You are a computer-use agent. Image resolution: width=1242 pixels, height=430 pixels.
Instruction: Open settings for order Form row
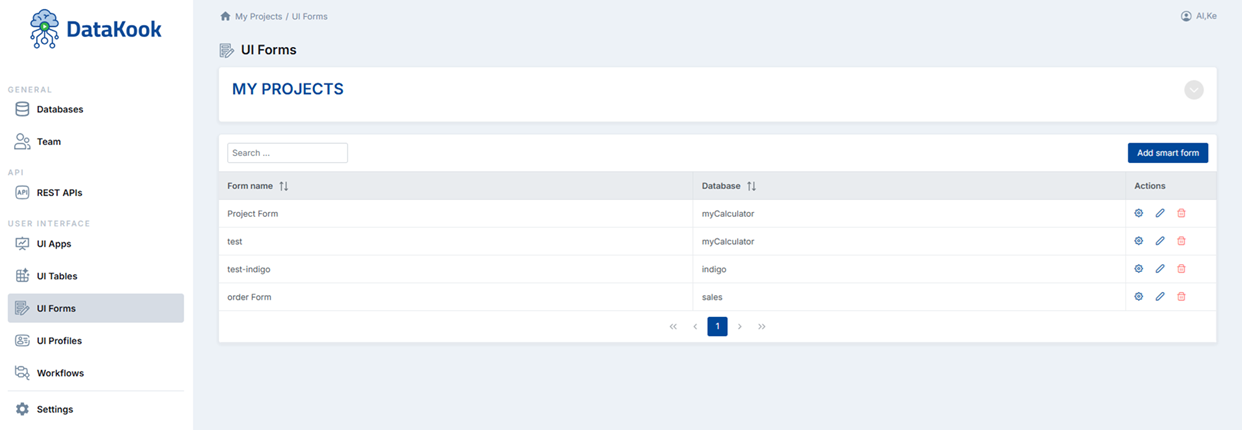[1138, 297]
